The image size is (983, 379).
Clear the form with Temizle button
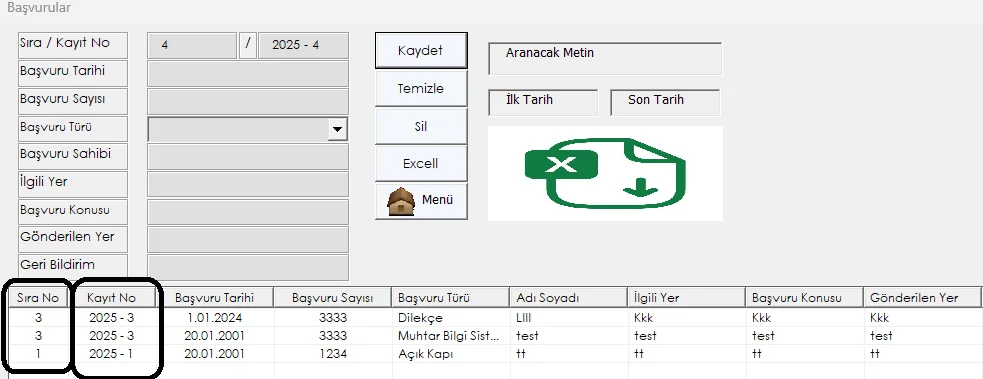(x=421, y=88)
